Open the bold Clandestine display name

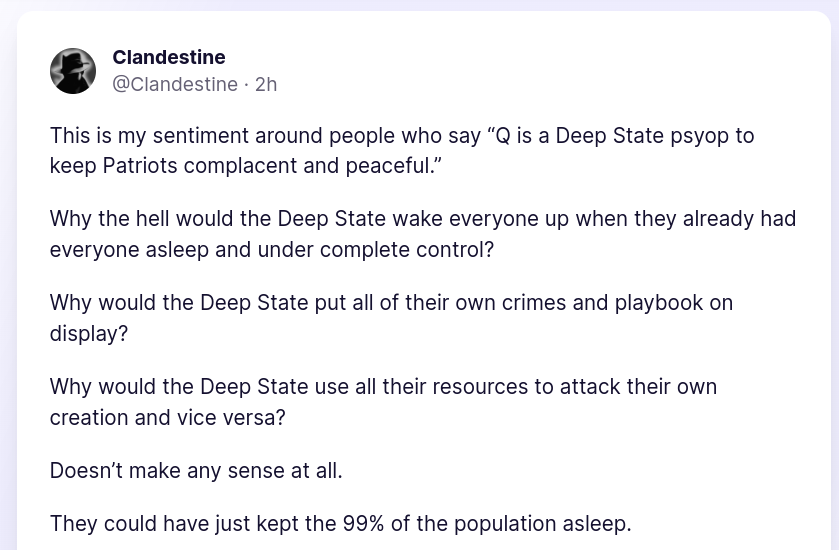tap(169, 57)
